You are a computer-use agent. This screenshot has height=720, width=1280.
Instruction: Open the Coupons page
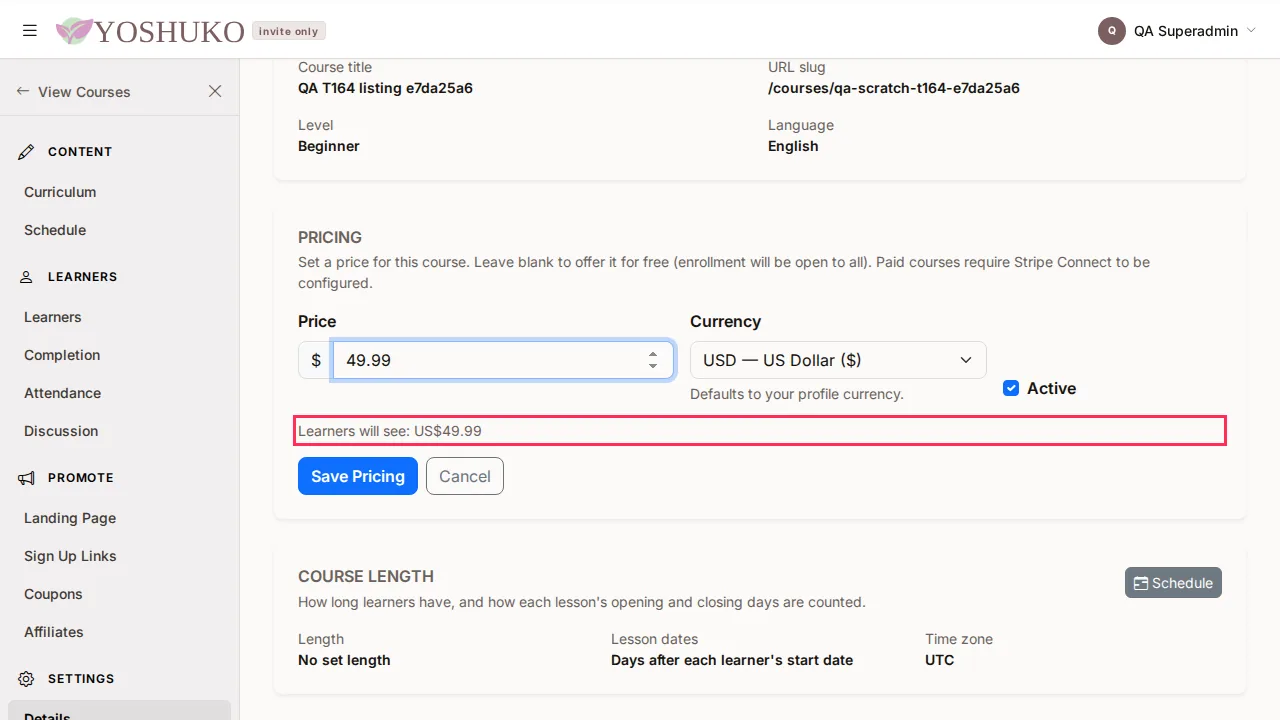point(53,594)
